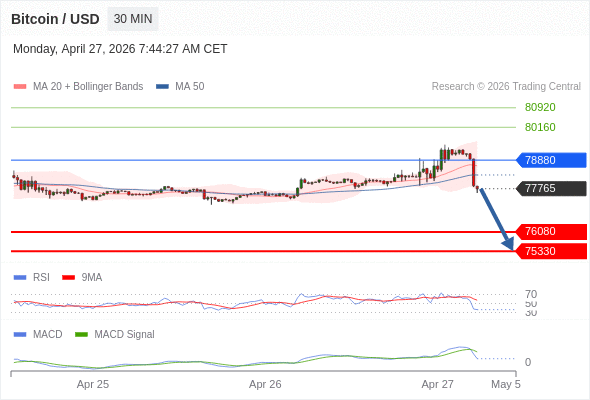The height and width of the screenshot is (400, 590).
Task: Click the MA 20 + Bollinger Bands legend swatch
Action: [20, 87]
